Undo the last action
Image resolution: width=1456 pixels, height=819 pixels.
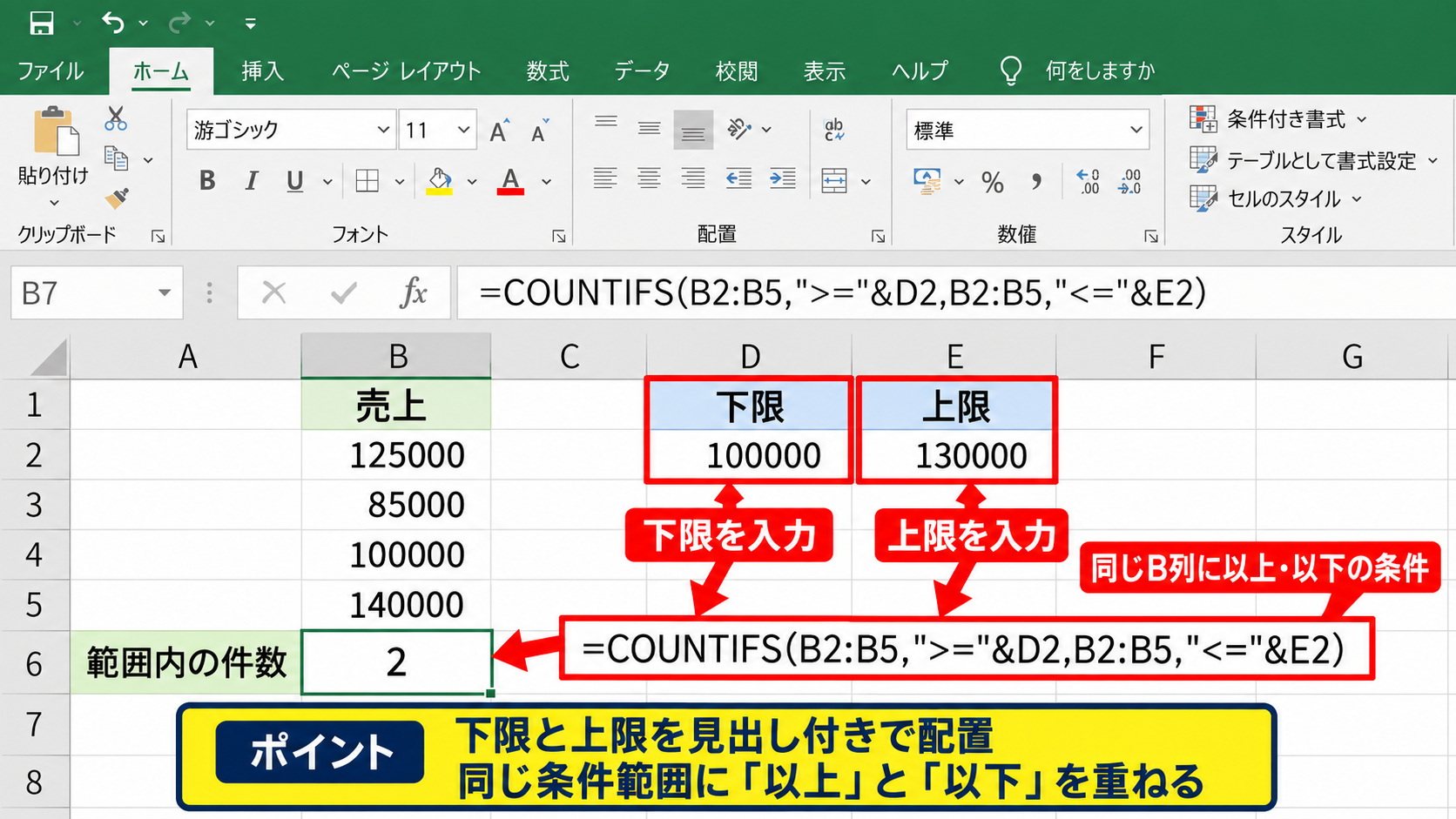[113, 23]
